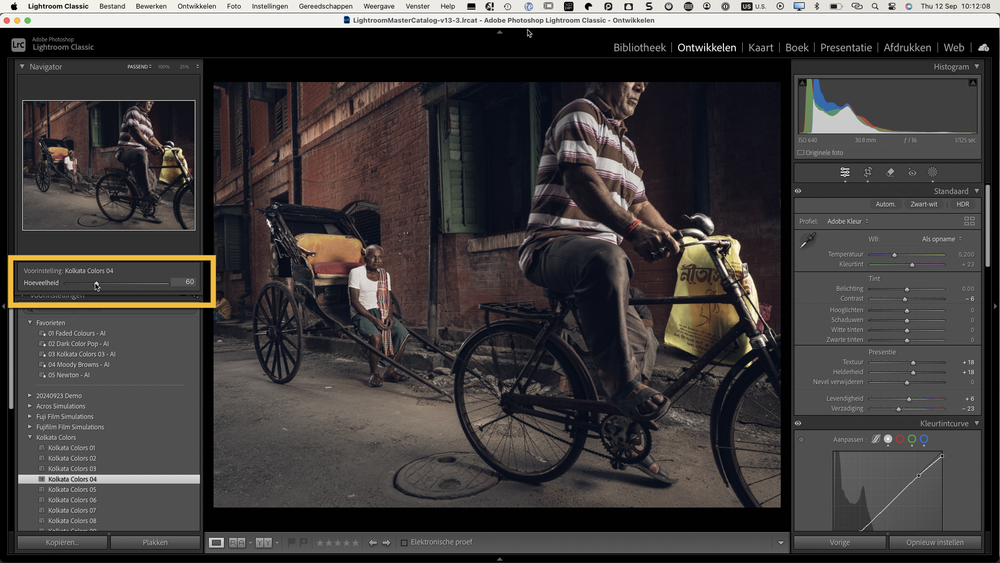Switch to loupe view mode
Screen dimensions: 1000x563
coord(216,543)
